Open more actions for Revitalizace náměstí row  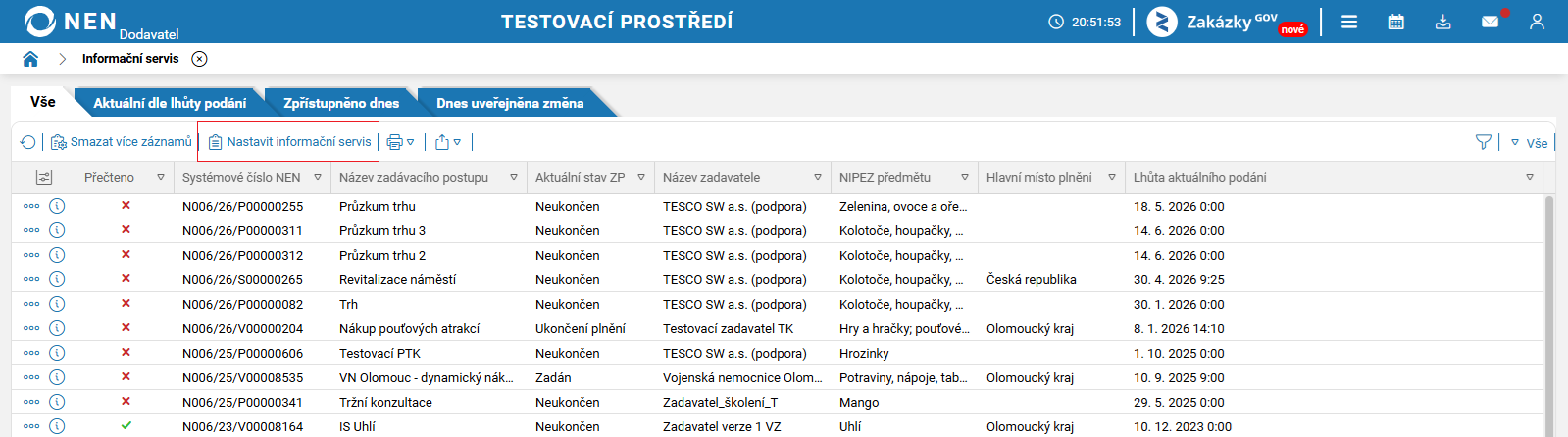click(31, 279)
